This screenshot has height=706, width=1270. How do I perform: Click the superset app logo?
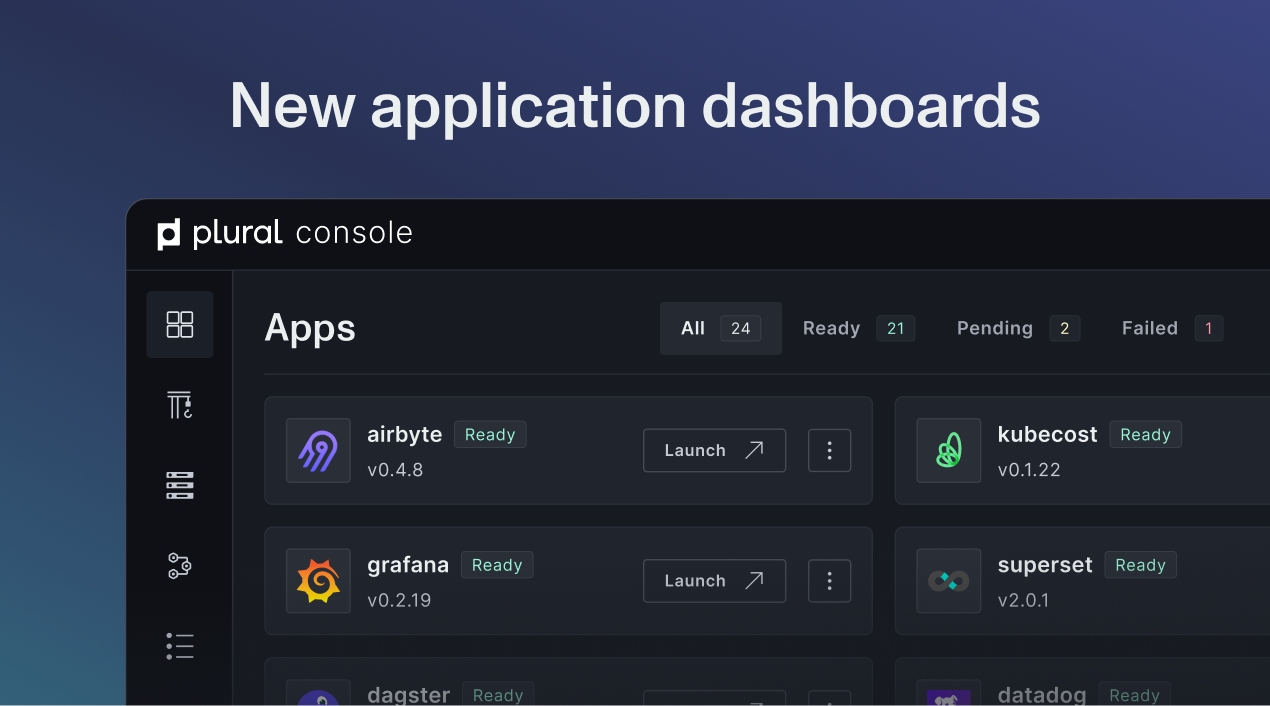click(949, 581)
